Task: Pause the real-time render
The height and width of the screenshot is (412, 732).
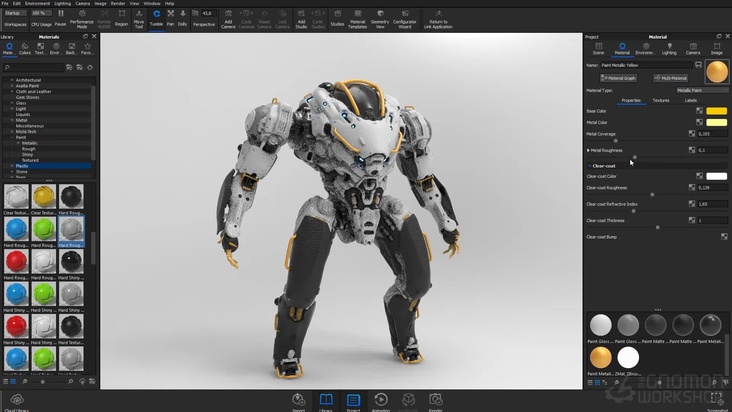Action: point(60,18)
